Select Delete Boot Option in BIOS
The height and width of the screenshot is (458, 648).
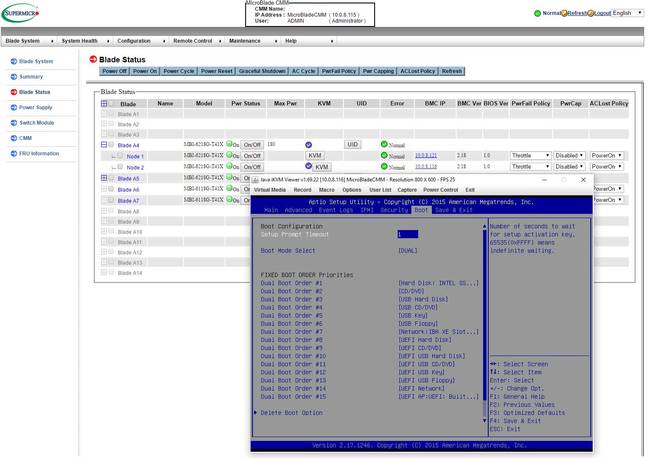tap(291, 413)
